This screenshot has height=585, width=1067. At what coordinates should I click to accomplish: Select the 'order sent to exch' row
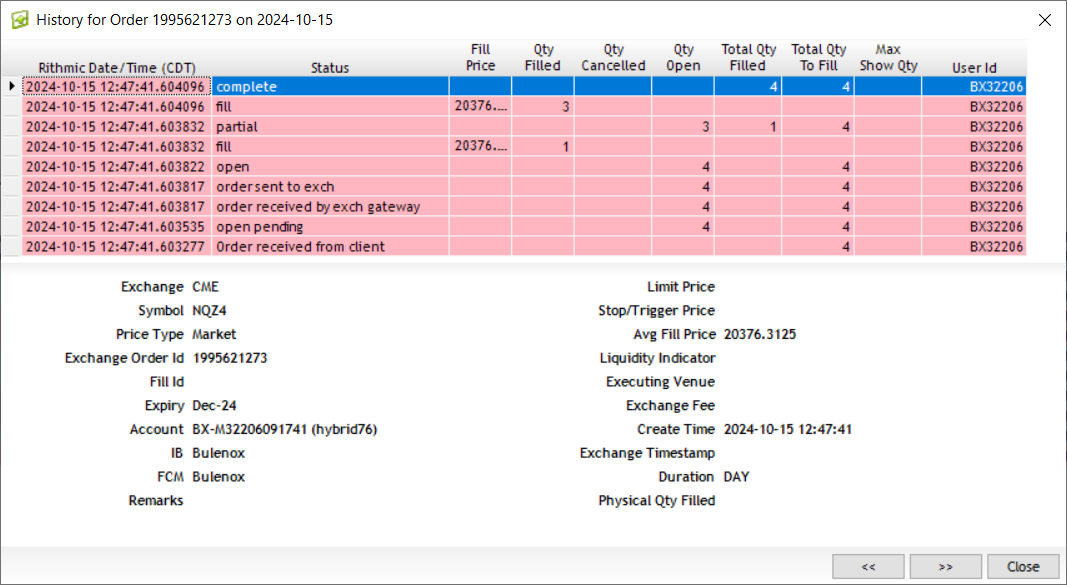point(524,186)
